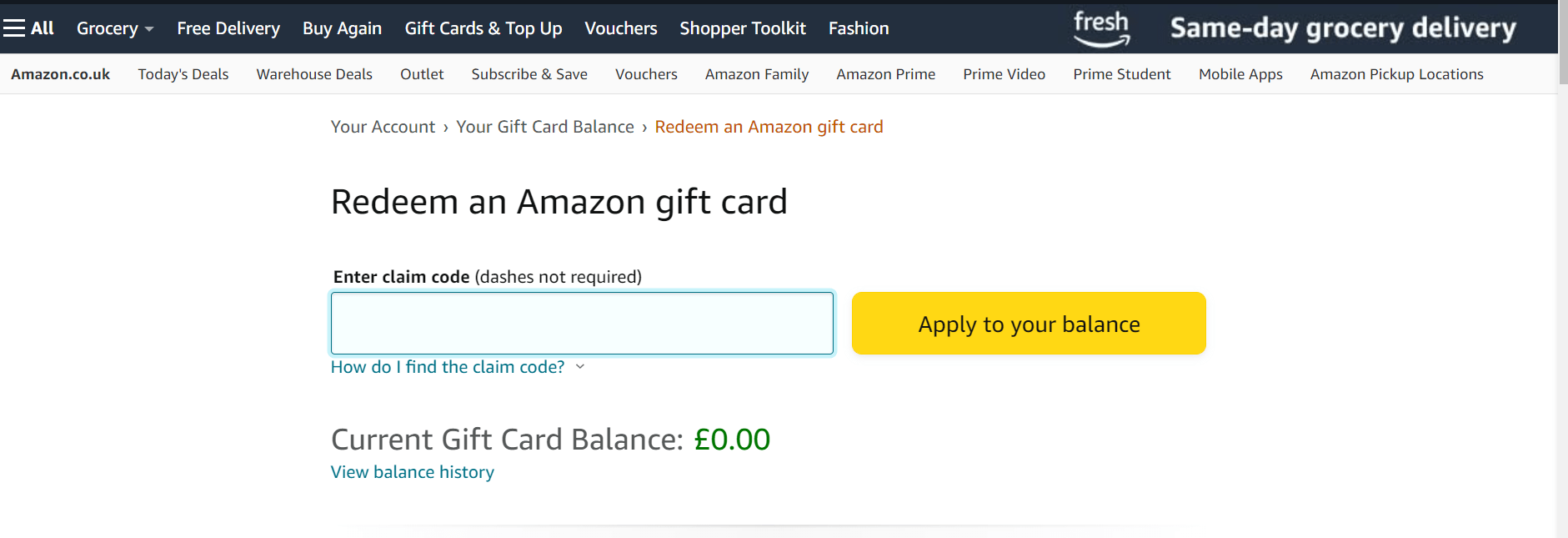
Task: Open Buy Again from navigation bar
Action: 342,28
